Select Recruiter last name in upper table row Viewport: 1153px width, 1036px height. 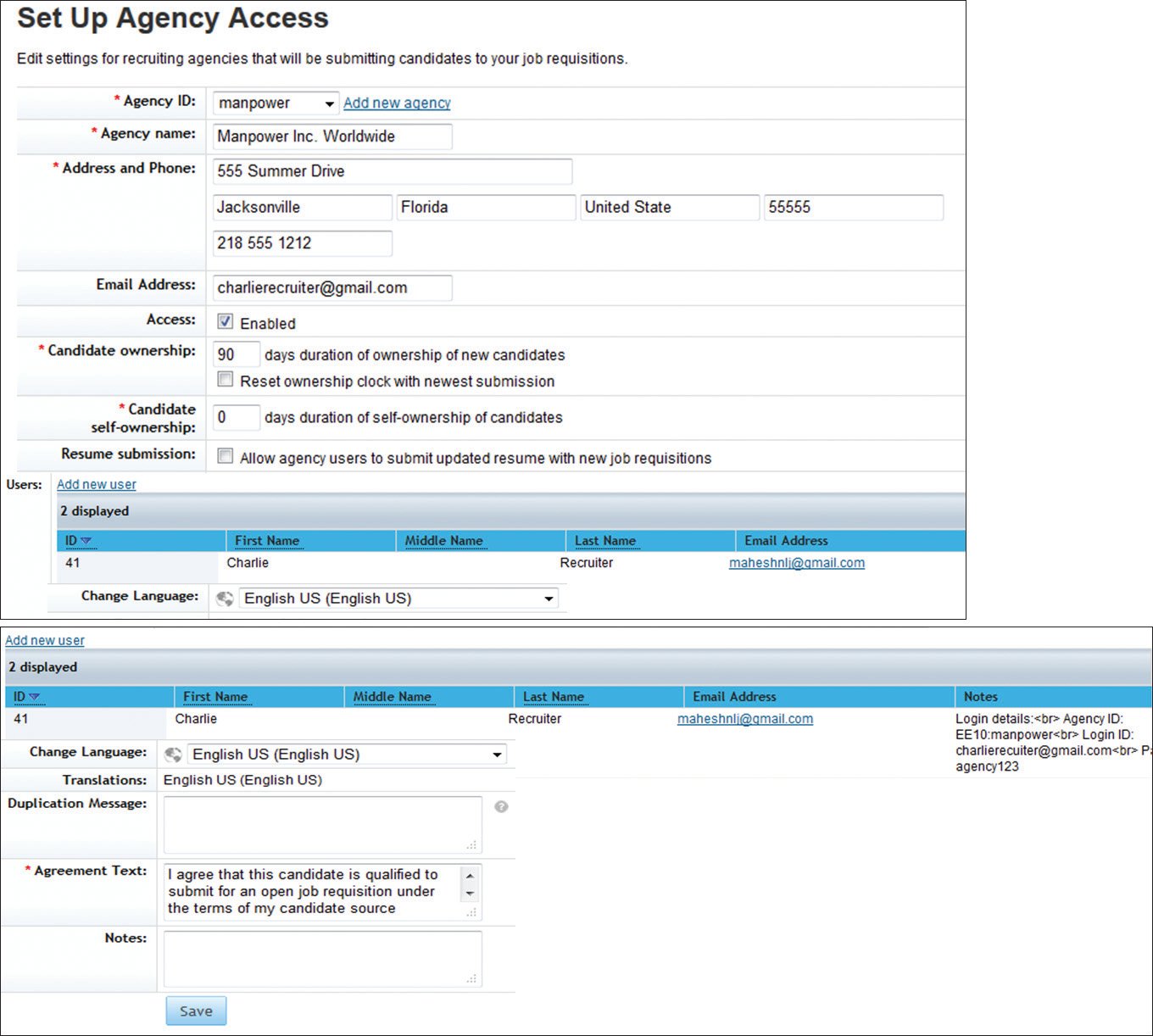click(x=587, y=563)
